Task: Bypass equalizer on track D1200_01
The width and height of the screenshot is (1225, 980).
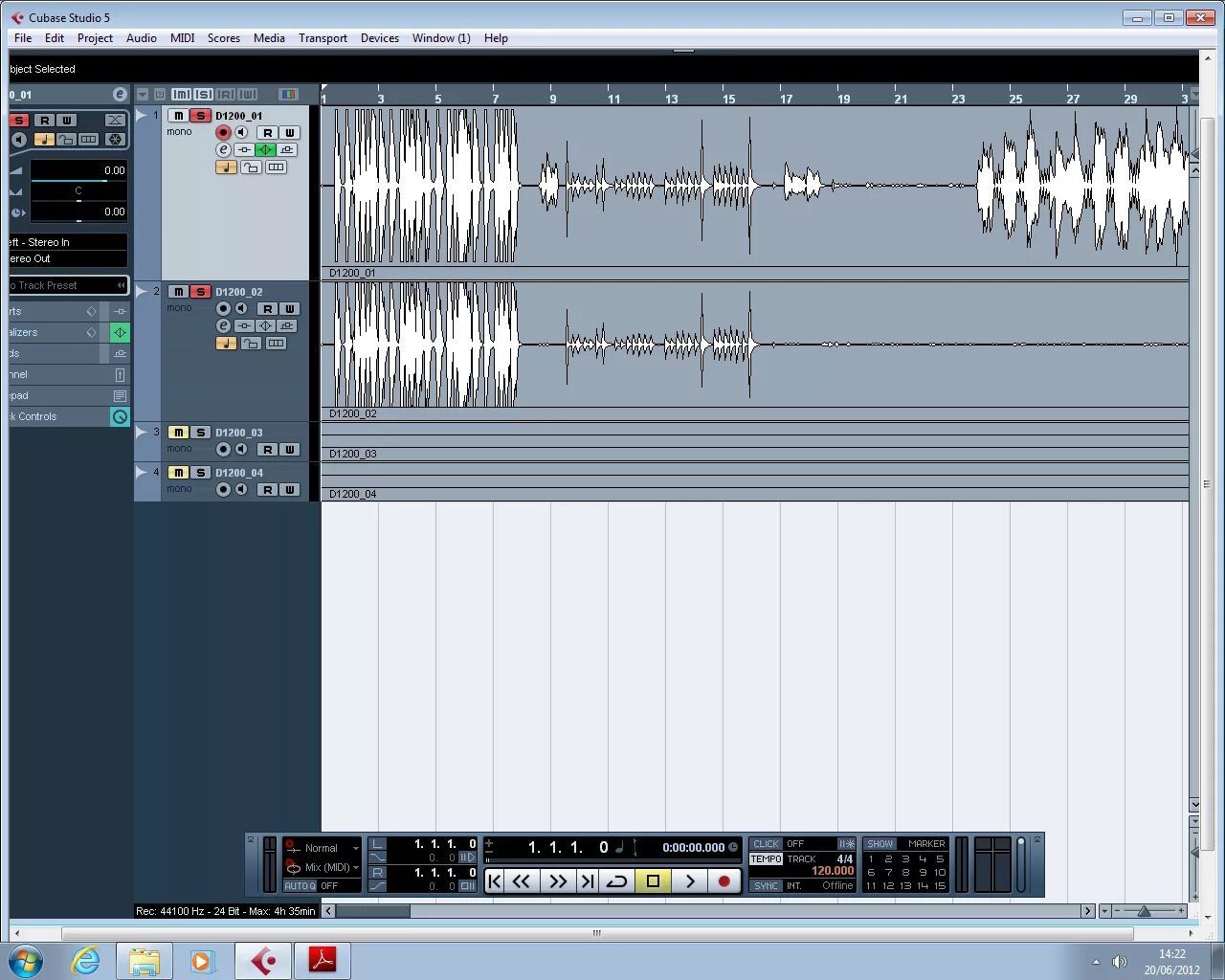Action: (266, 149)
